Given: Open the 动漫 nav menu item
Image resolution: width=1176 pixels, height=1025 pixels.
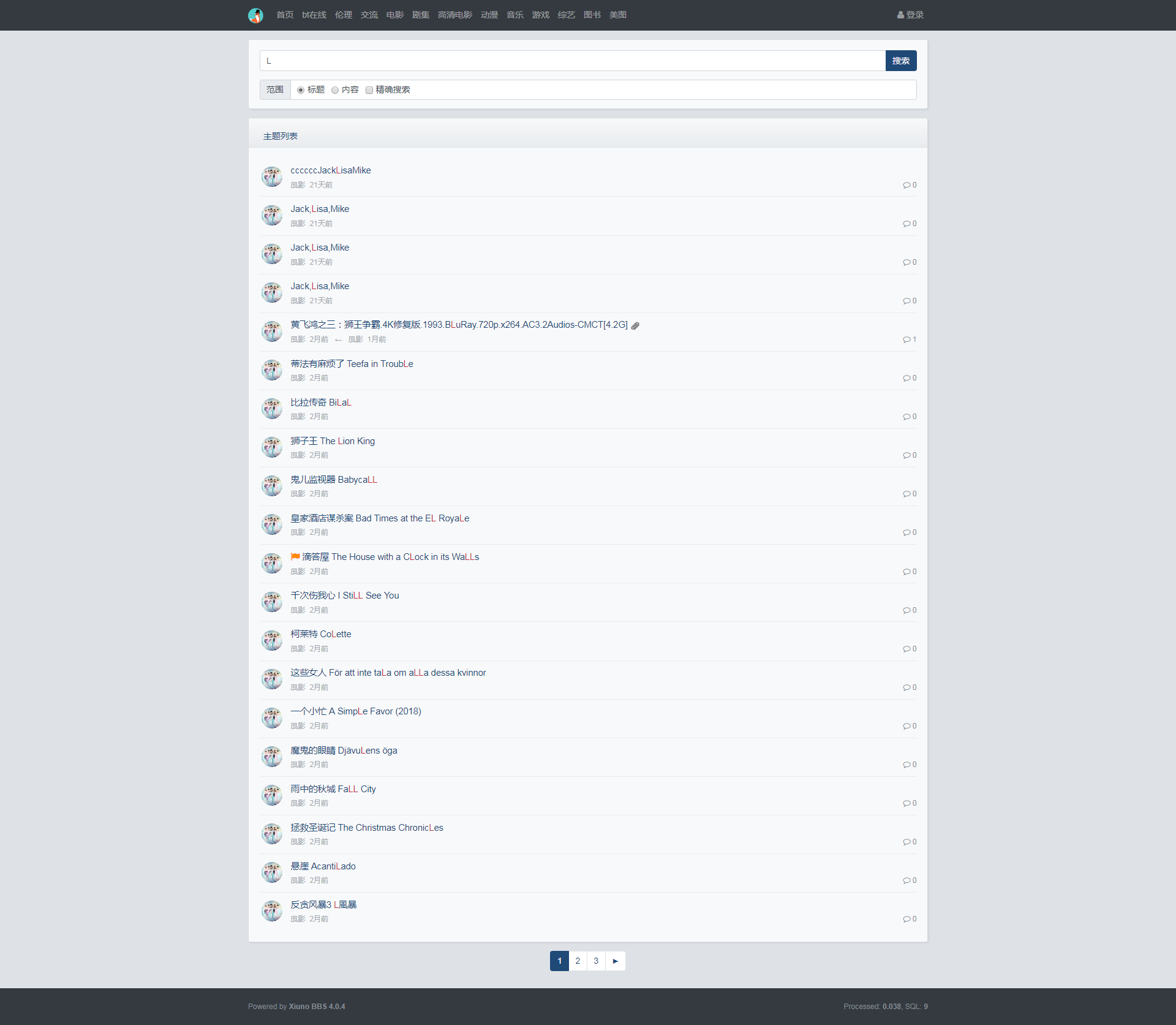Looking at the screenshot, I should pos(489,15).
